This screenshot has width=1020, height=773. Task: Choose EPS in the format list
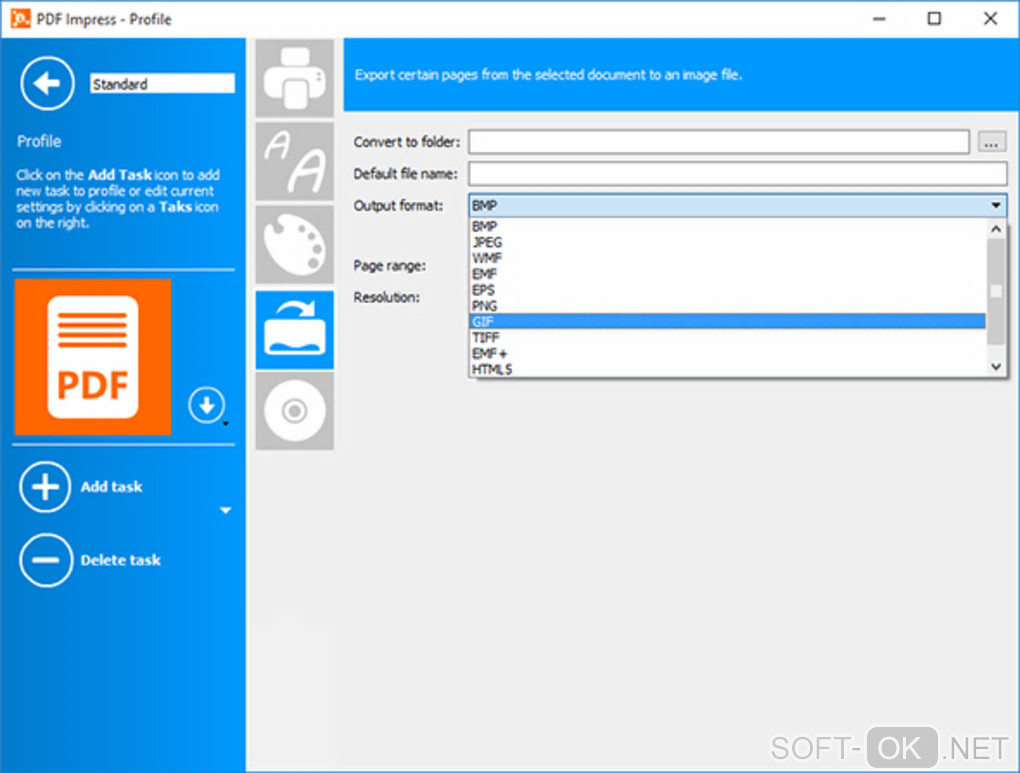pyautogui.click(x=727, y=290)
